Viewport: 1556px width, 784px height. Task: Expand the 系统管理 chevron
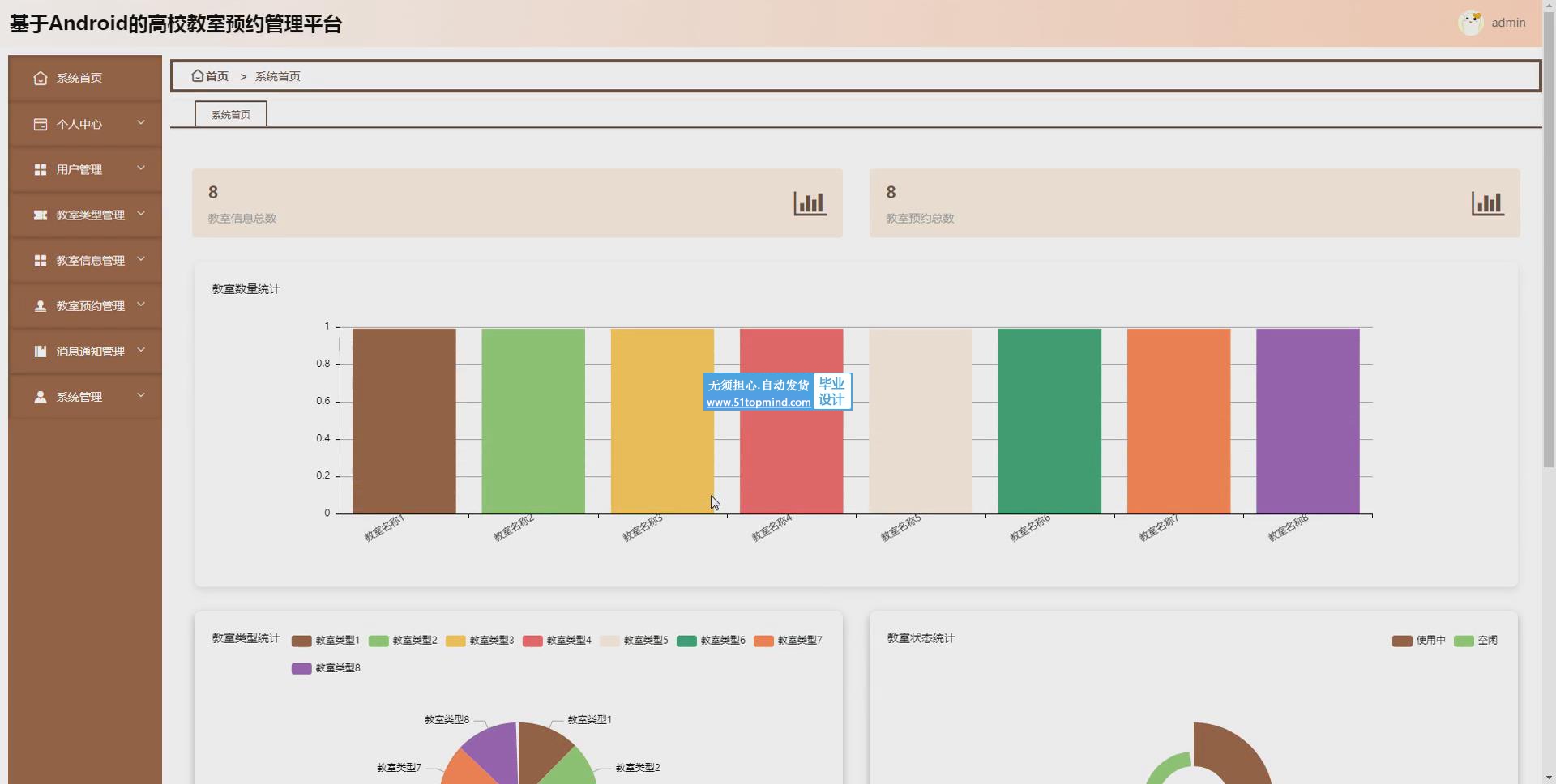pos(141,395)
